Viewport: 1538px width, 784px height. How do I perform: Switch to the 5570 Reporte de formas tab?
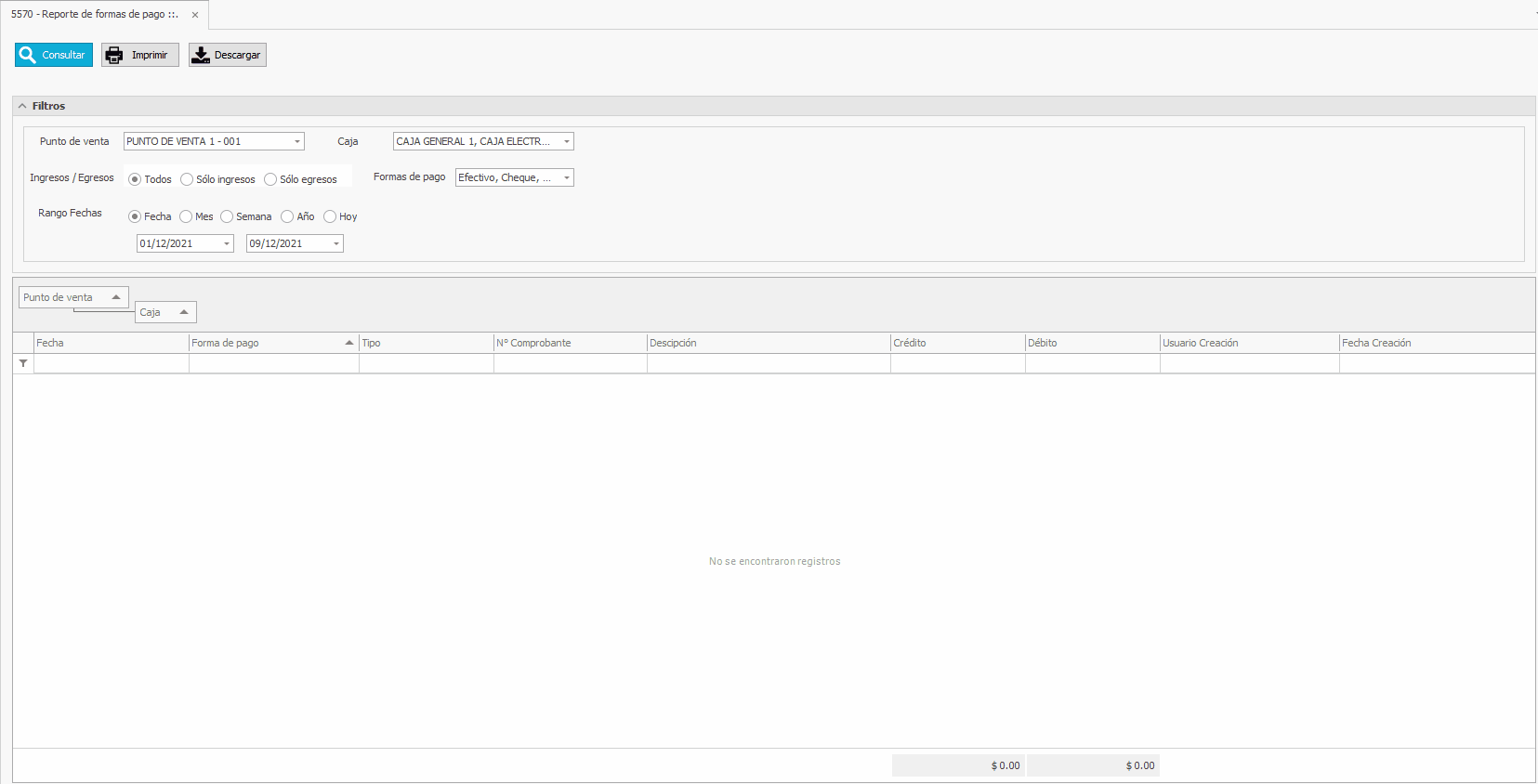(94, 15)
